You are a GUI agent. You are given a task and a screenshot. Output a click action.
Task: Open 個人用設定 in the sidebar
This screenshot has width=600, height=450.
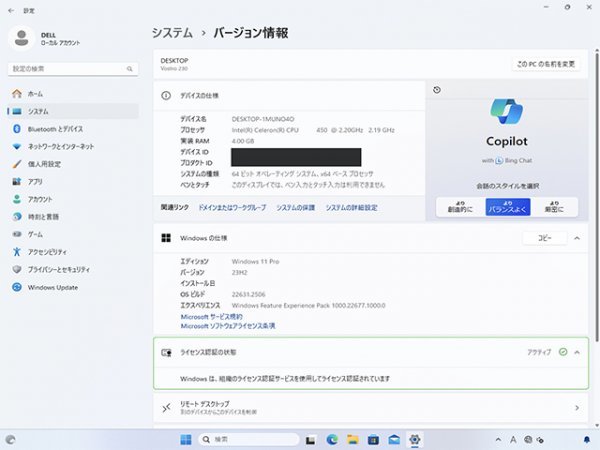[73, 164]
